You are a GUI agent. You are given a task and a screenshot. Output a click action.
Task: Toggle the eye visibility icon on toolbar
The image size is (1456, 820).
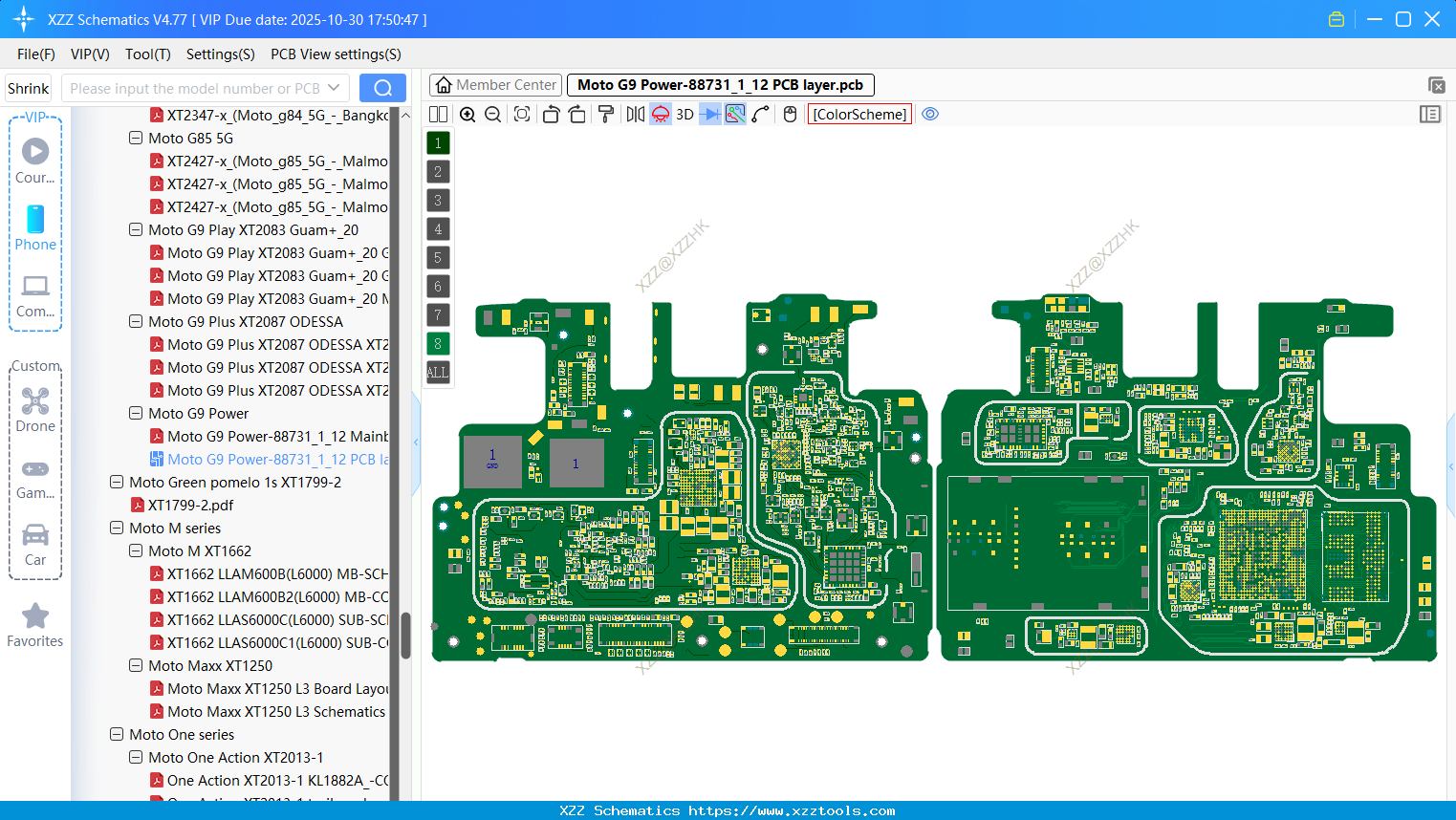(x=930, y=114)
